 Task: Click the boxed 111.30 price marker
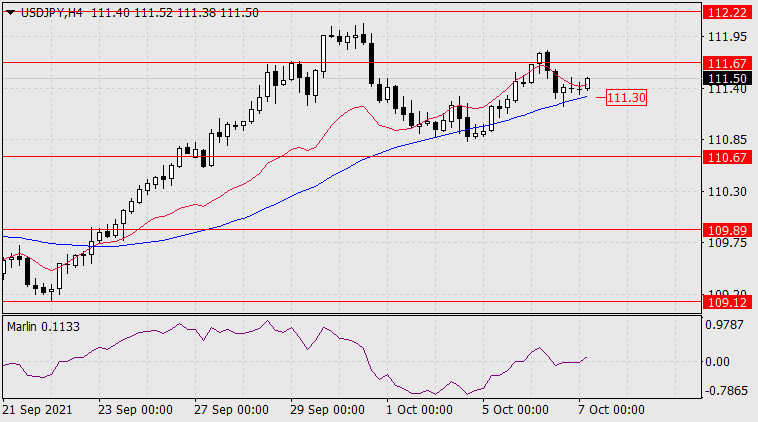tap(626, 98)
